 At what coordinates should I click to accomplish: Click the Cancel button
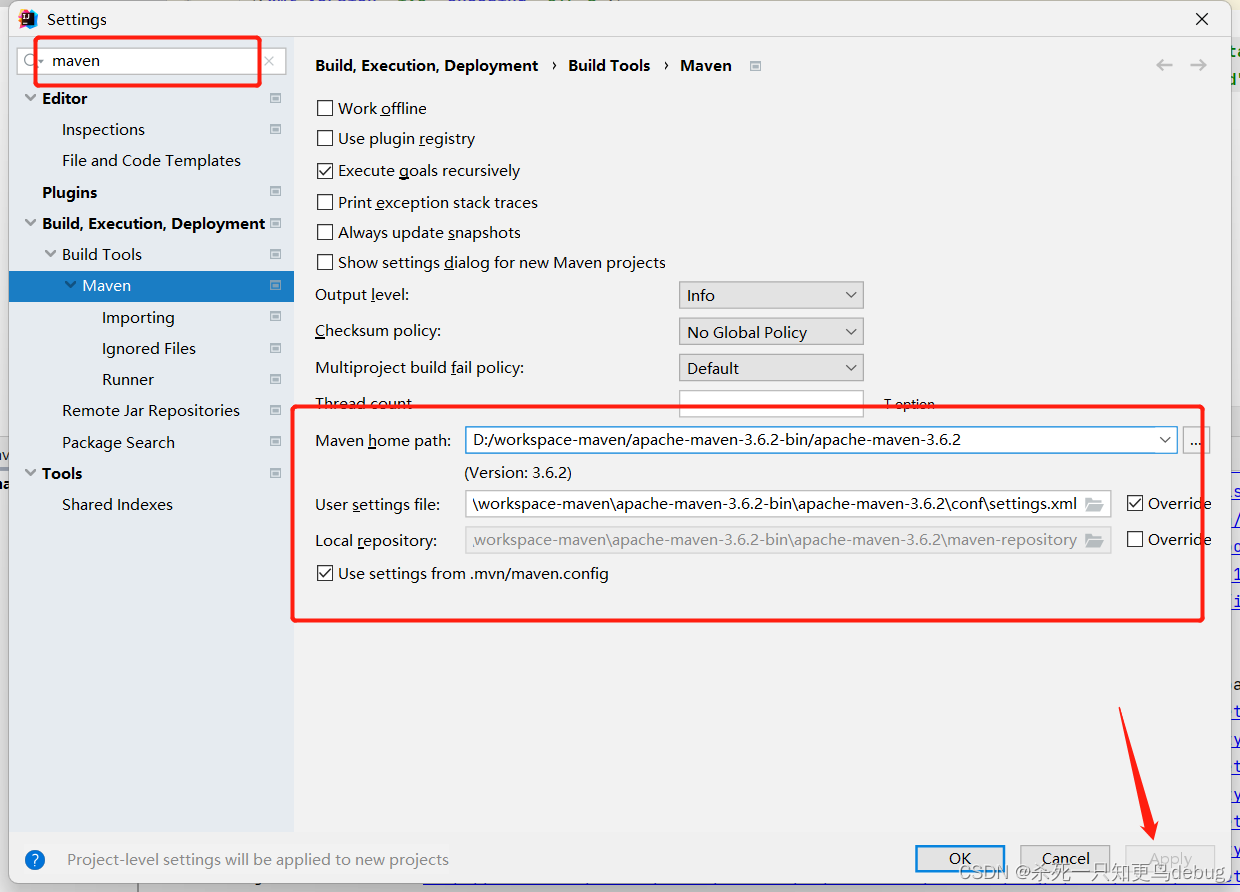pyautogui.click(x=1065, y=858)
